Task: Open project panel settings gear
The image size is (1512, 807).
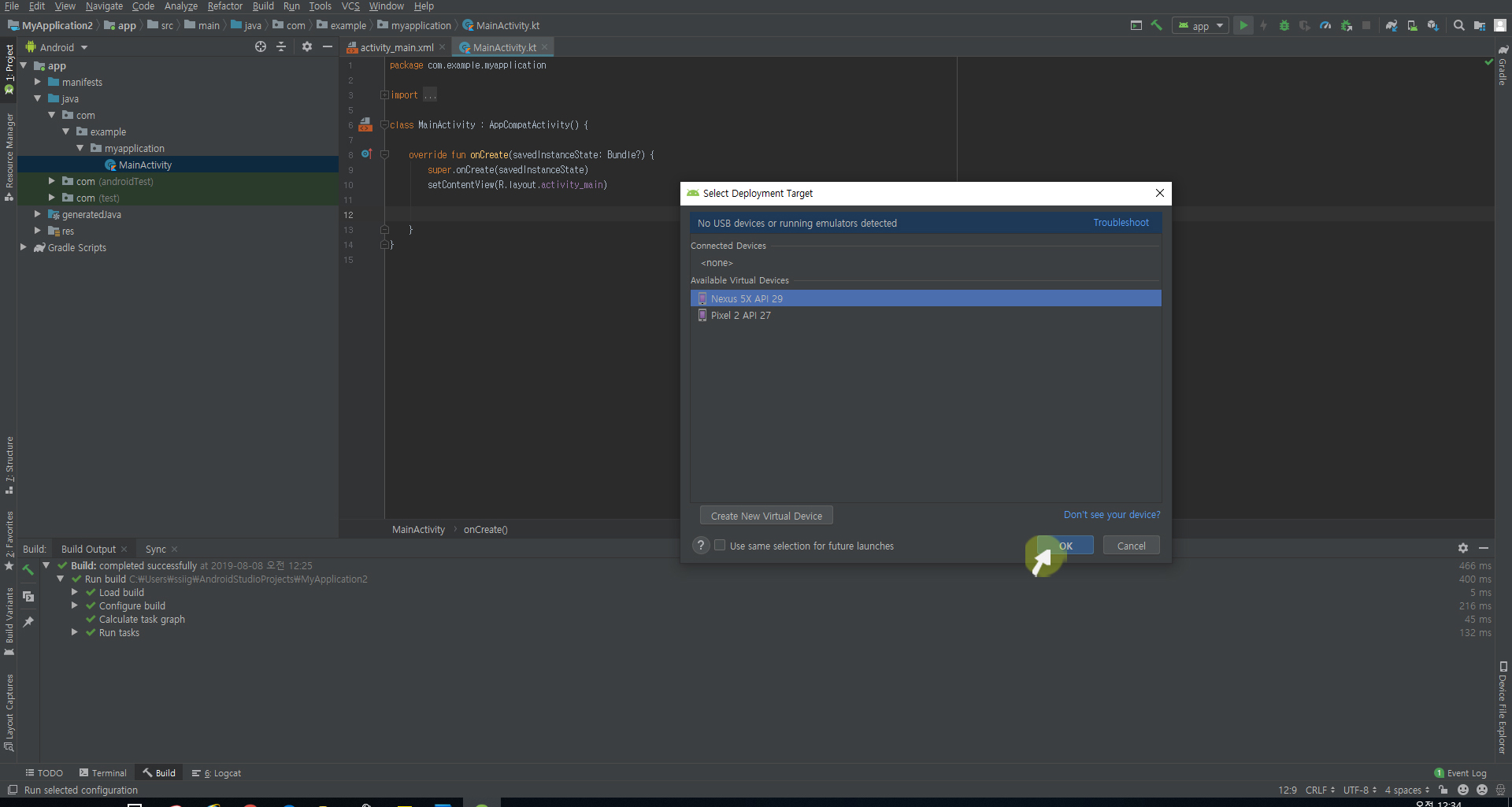Action: point(306,47)
